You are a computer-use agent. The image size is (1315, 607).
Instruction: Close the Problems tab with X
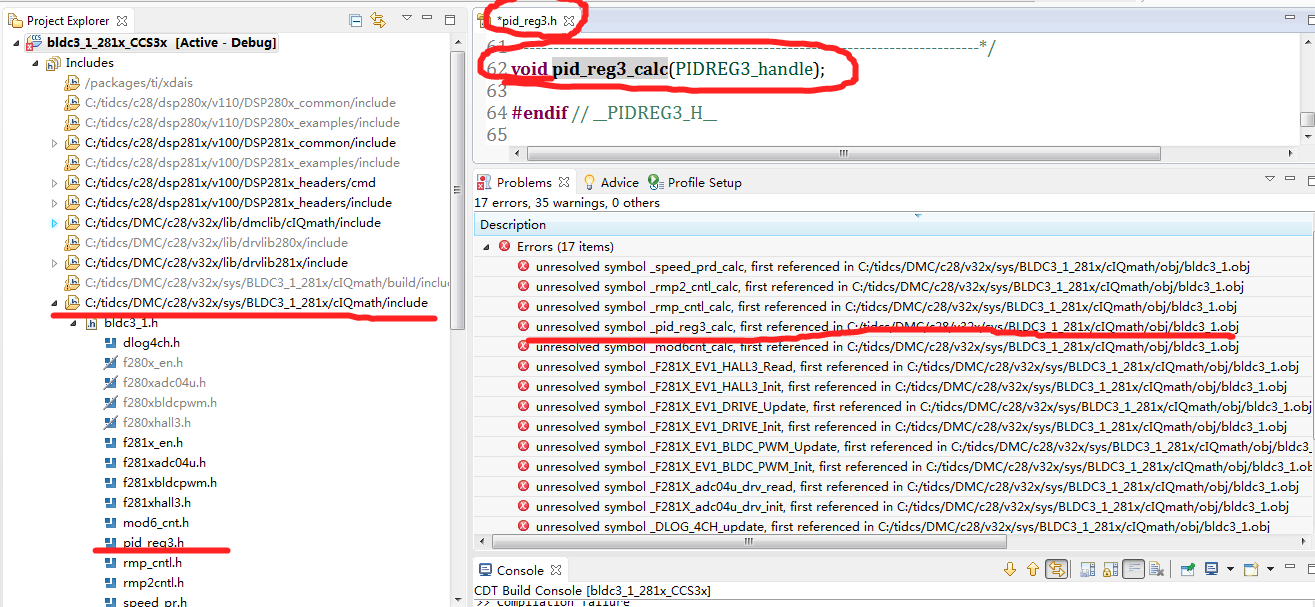click(x=564, y=182)
